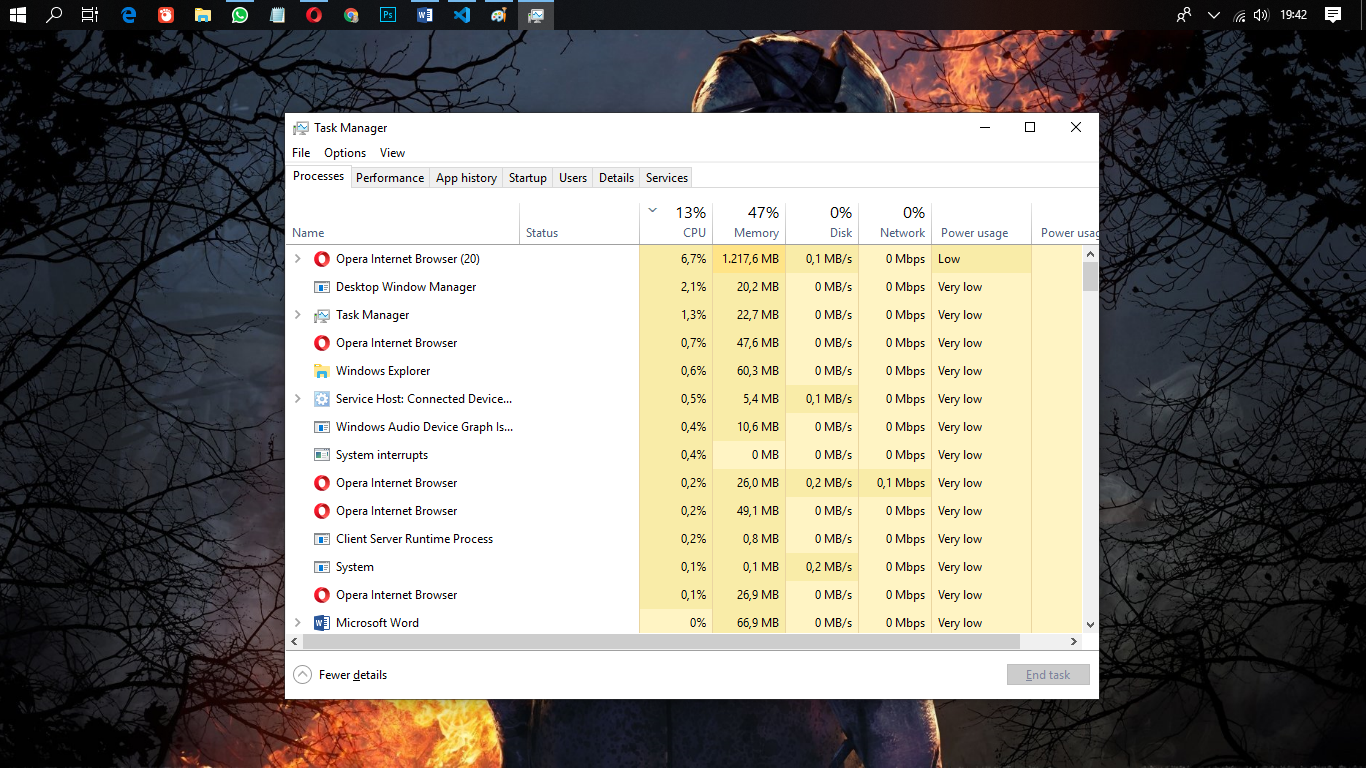Switch to the Details tab
Image resolution: width=1366 pixels, height=768 pixels.
coord(616,178)
